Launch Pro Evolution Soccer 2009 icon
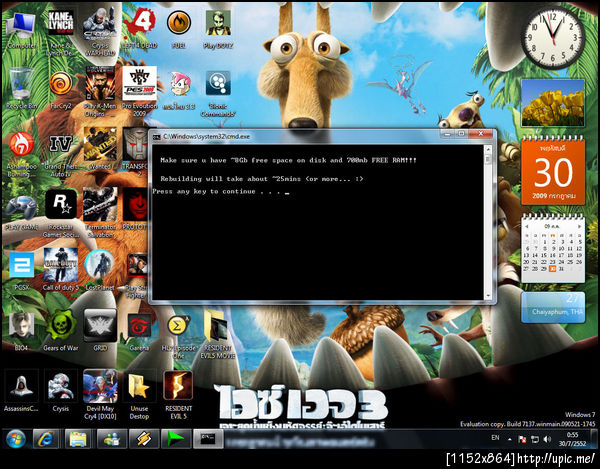This screenshot has height=469, width=600. click(x=139, y=92)
